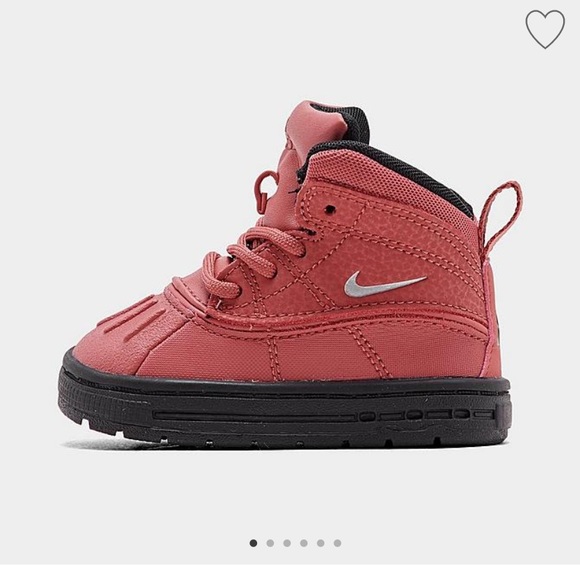Go to the second image dot
Image resolution: width=580 pixels, height=580 pixels.
[x=270, y=543]
